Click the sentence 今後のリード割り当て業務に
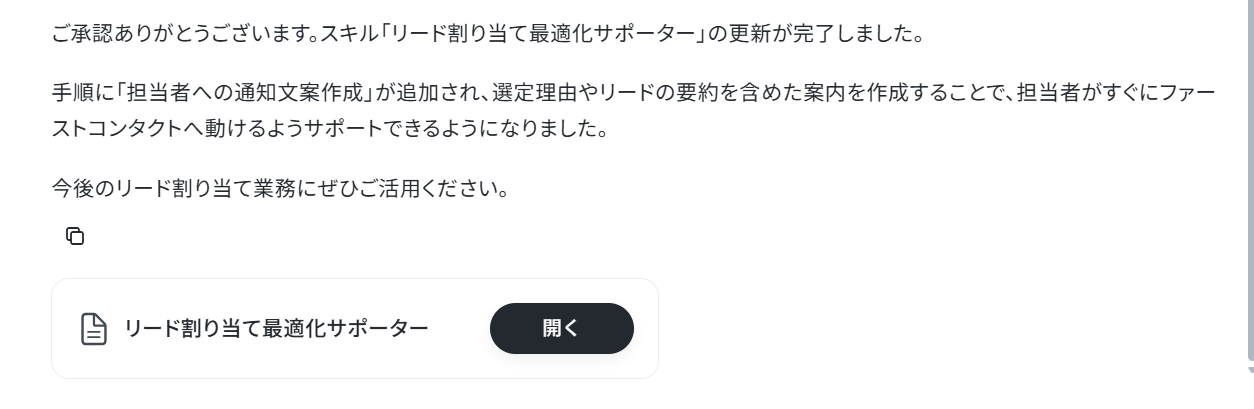Image resolution: width=1254 pixels, height=409 pixels. (192, 187)
